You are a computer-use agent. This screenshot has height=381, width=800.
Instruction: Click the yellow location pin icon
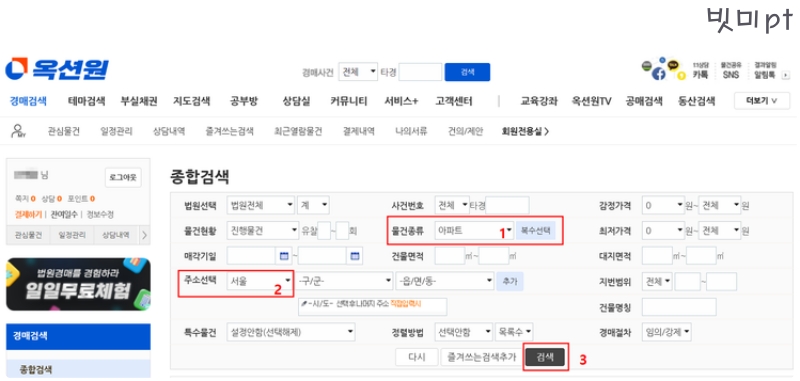(681, 76)
